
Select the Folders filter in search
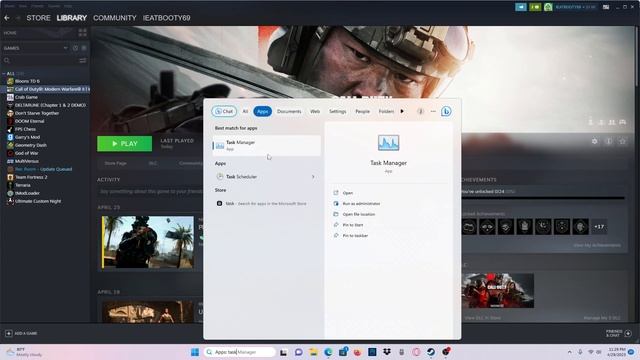[386, 111]
